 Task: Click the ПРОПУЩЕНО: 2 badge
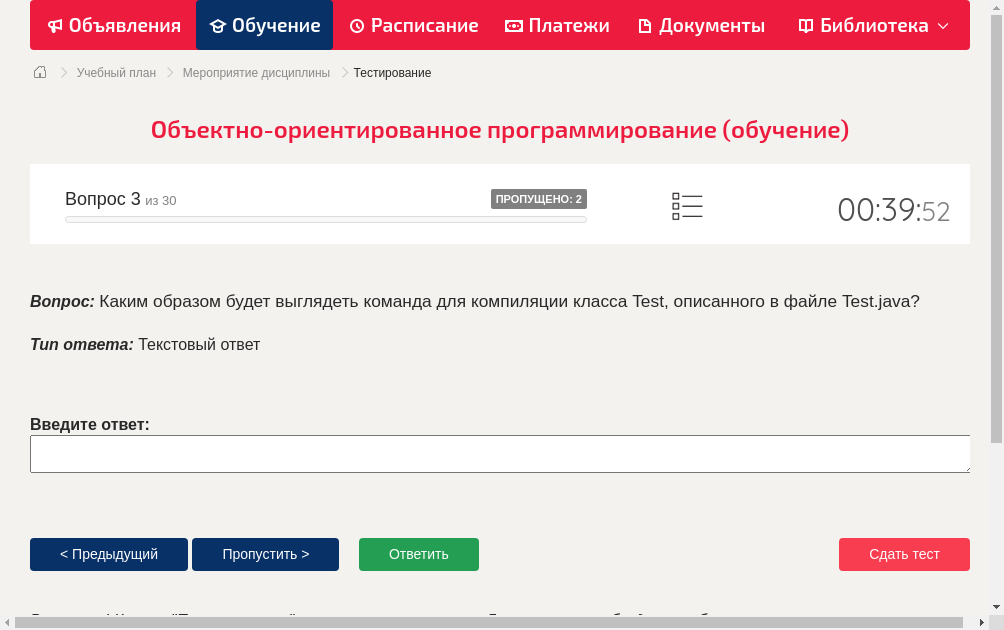(x=540, y=198)
